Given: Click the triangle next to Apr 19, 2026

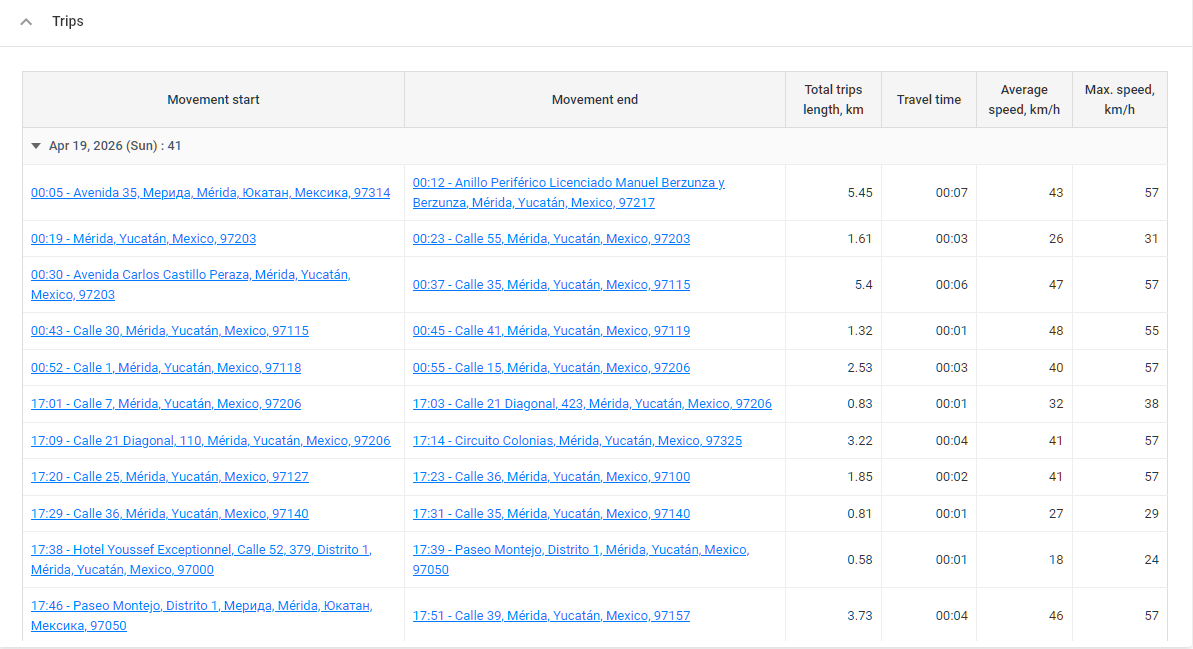Looking at the screenshot, I should click(x=36, y=145).
